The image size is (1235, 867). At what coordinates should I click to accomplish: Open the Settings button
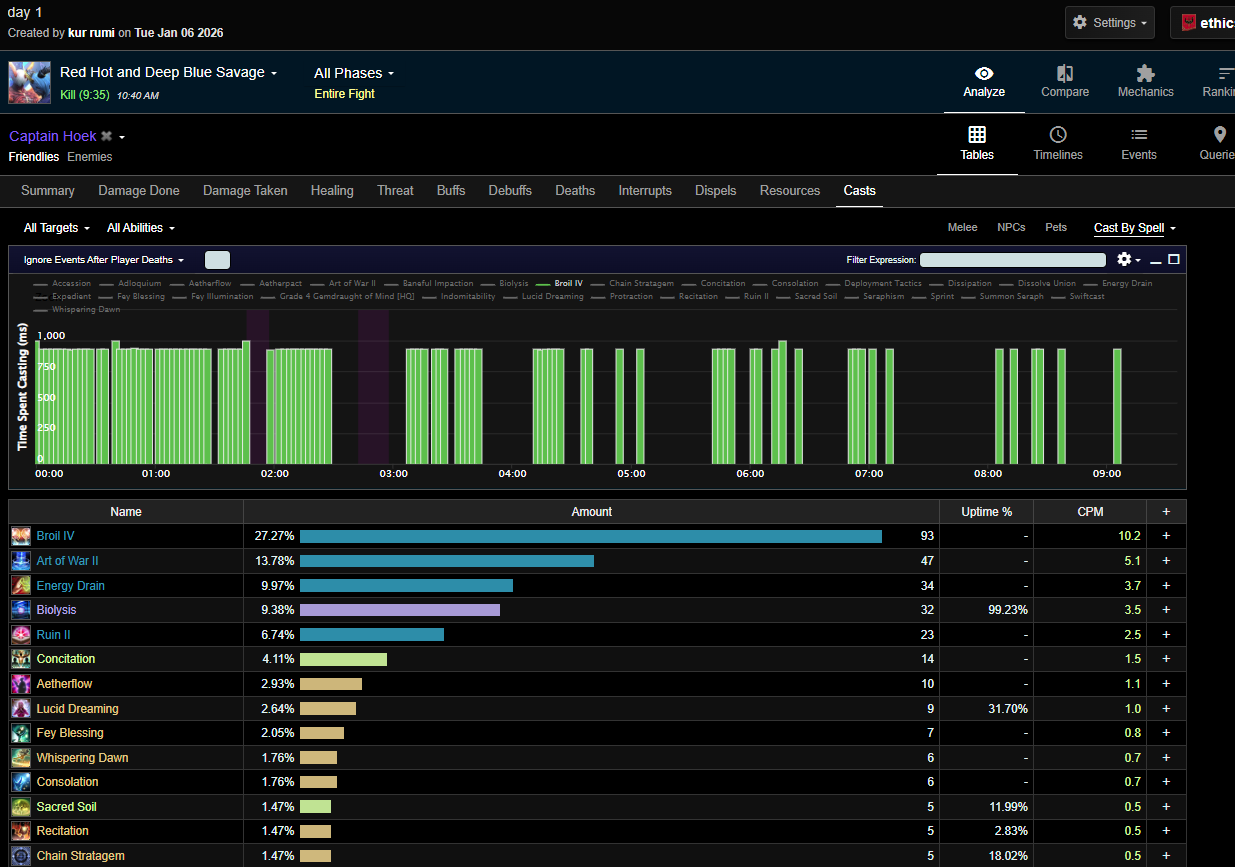pyautogui.click(x=1109, y=22)
